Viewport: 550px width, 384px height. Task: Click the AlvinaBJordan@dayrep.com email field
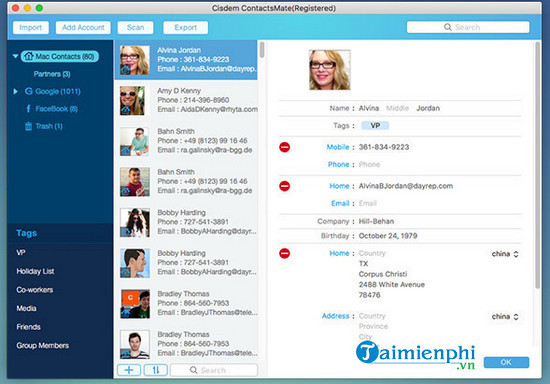click(405, 186)
